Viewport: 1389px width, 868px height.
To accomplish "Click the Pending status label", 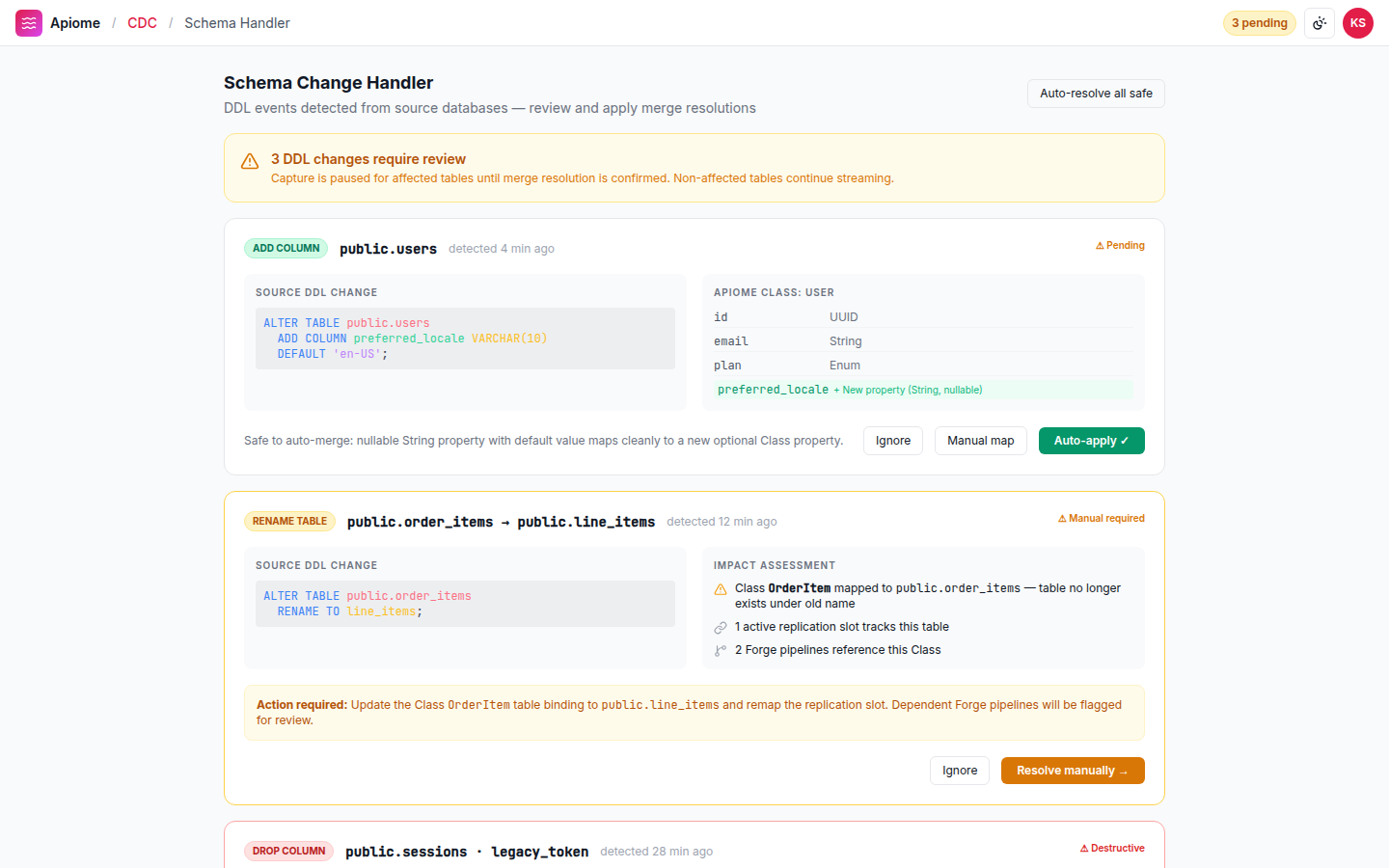I will [x=1120, y=246].
